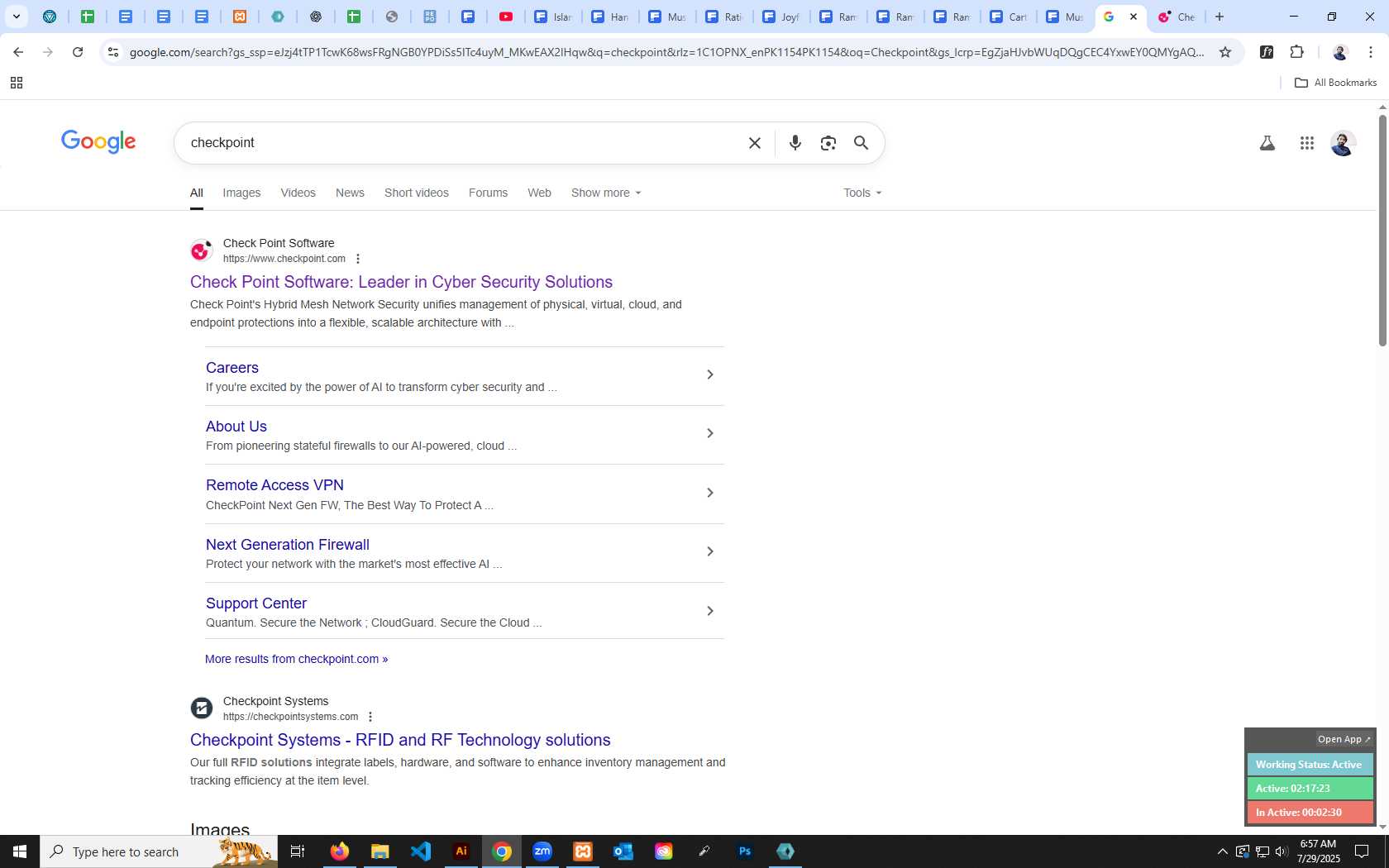This screenshot has height=868, width=1389.
Task: Expand the Support Center chevron
Action: [709, 611]
